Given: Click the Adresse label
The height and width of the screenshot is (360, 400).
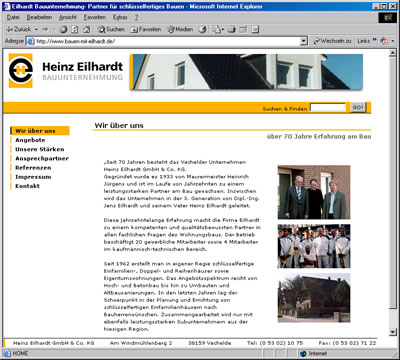Looking at the screenshot, I should pos(14,41).
